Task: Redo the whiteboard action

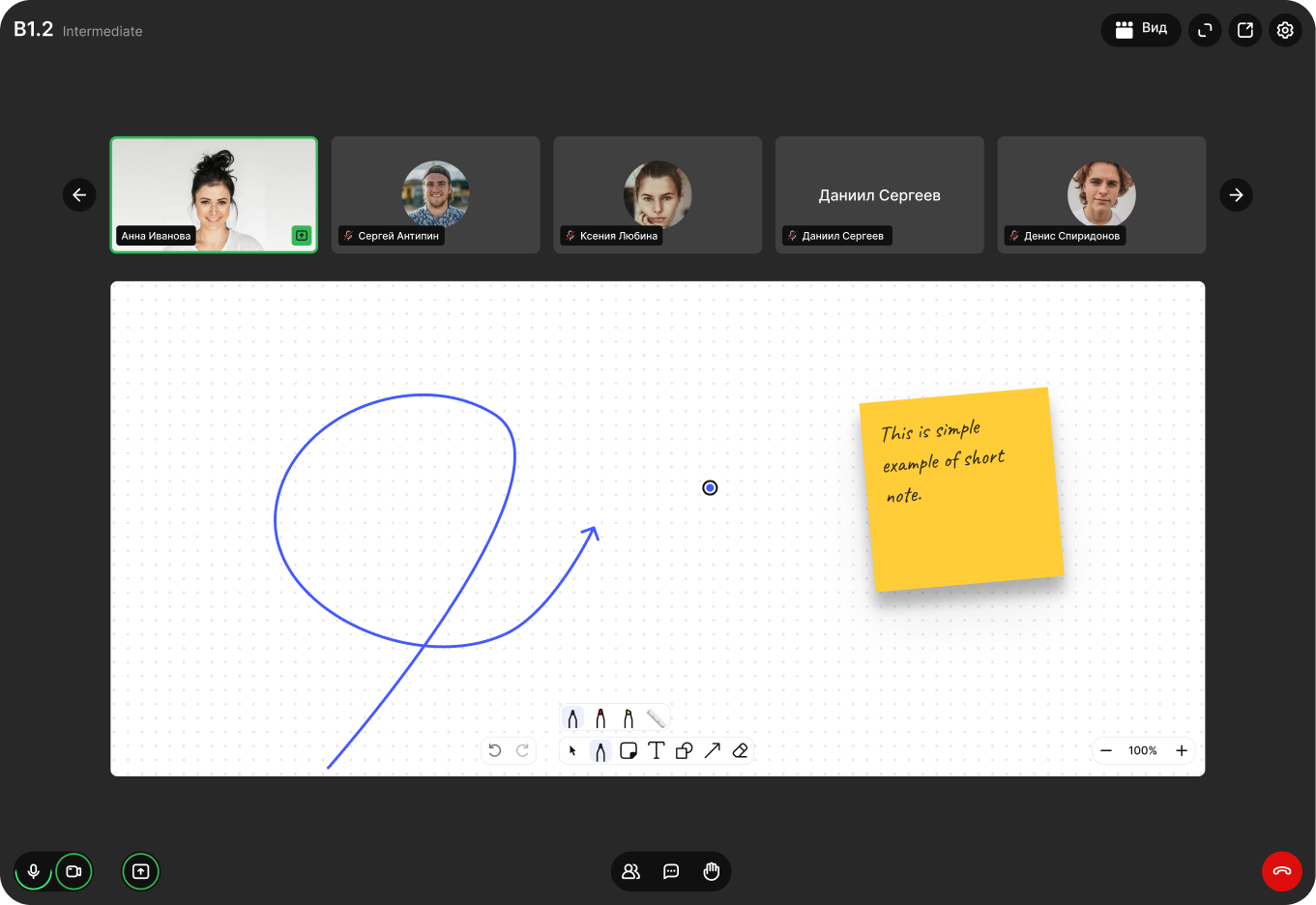Action: pos(523,750)
